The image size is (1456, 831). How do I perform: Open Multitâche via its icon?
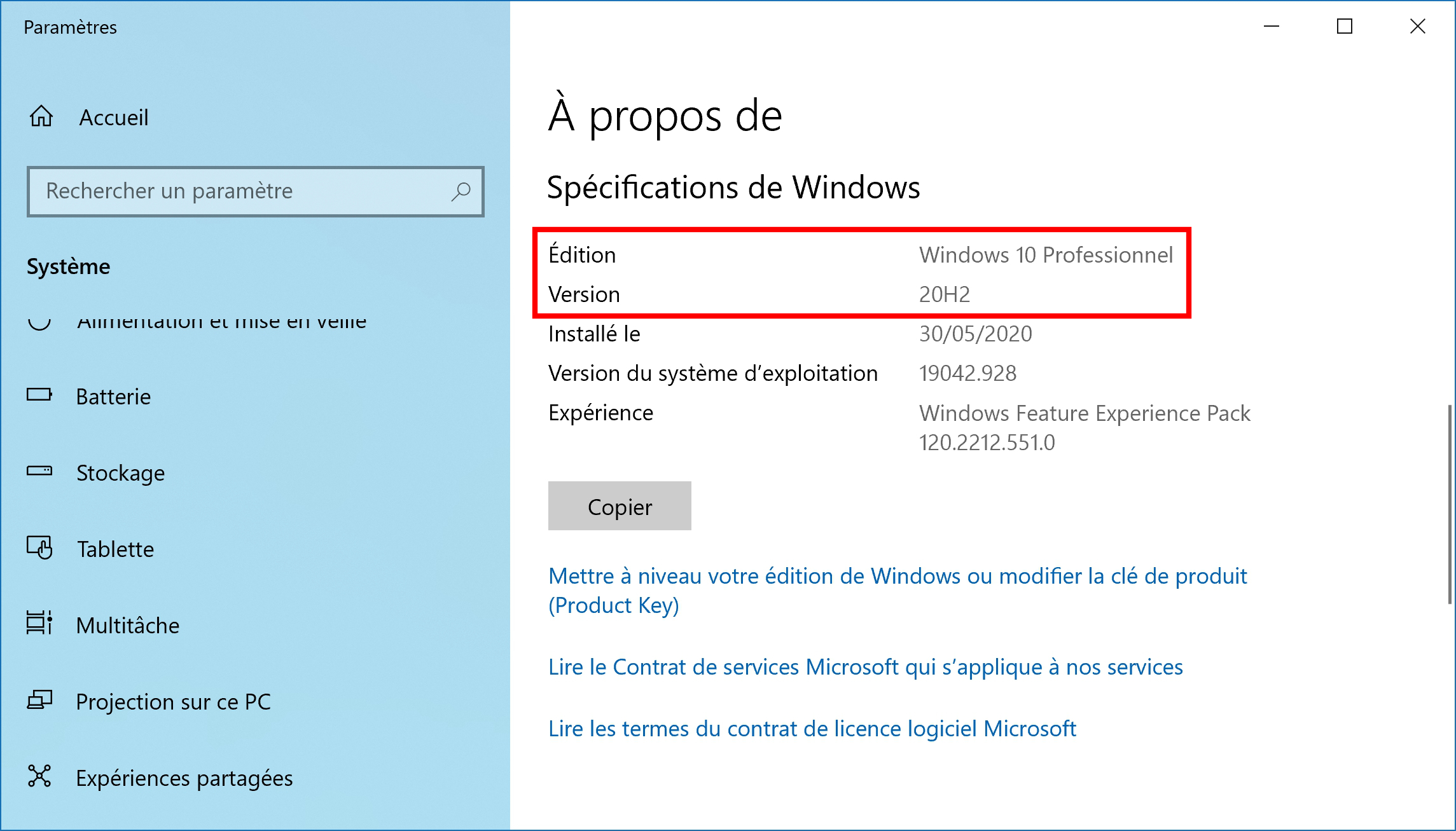click(39, 623)
